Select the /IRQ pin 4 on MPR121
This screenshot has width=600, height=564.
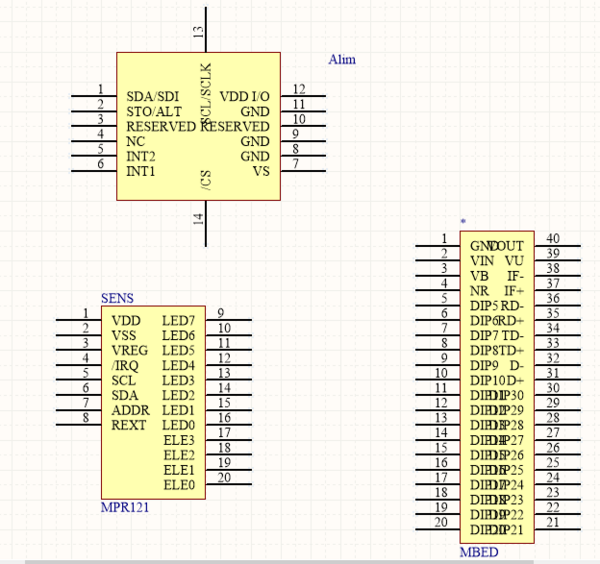[82, 365]
